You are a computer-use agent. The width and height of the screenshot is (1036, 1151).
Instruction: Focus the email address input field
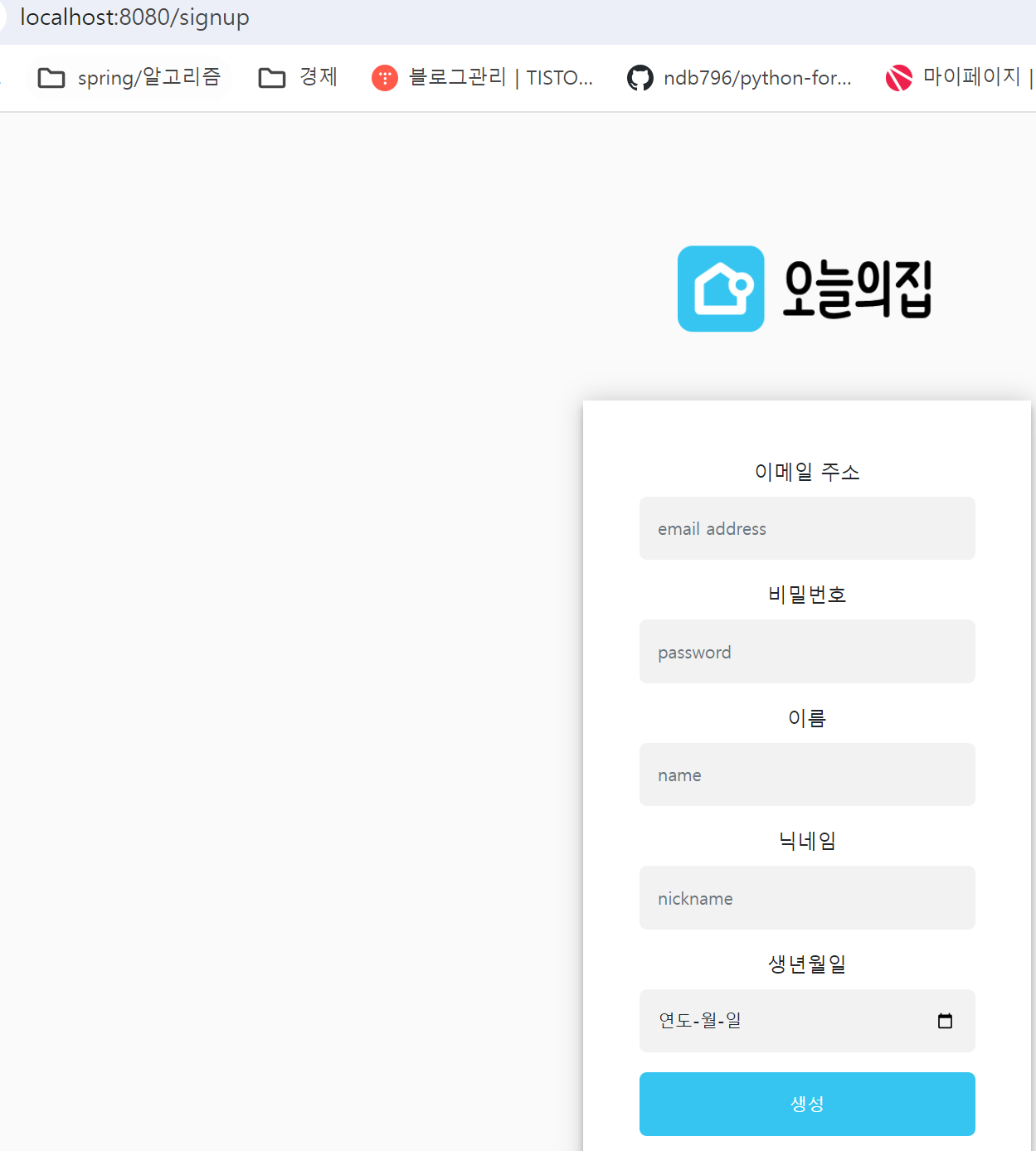point(807,528)
